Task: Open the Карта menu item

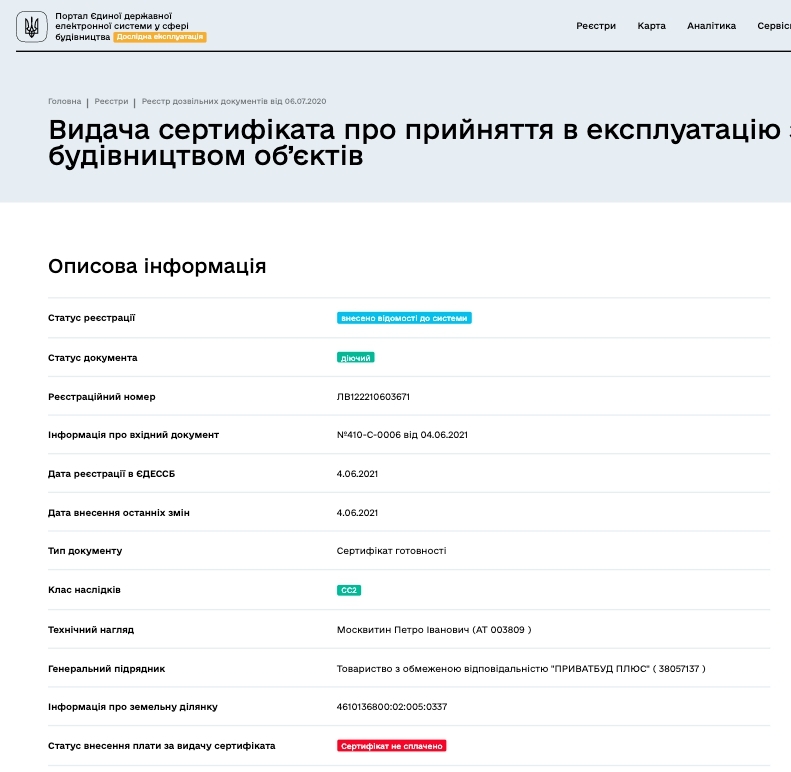Action: pyautogui.click(x=651, y=26)
